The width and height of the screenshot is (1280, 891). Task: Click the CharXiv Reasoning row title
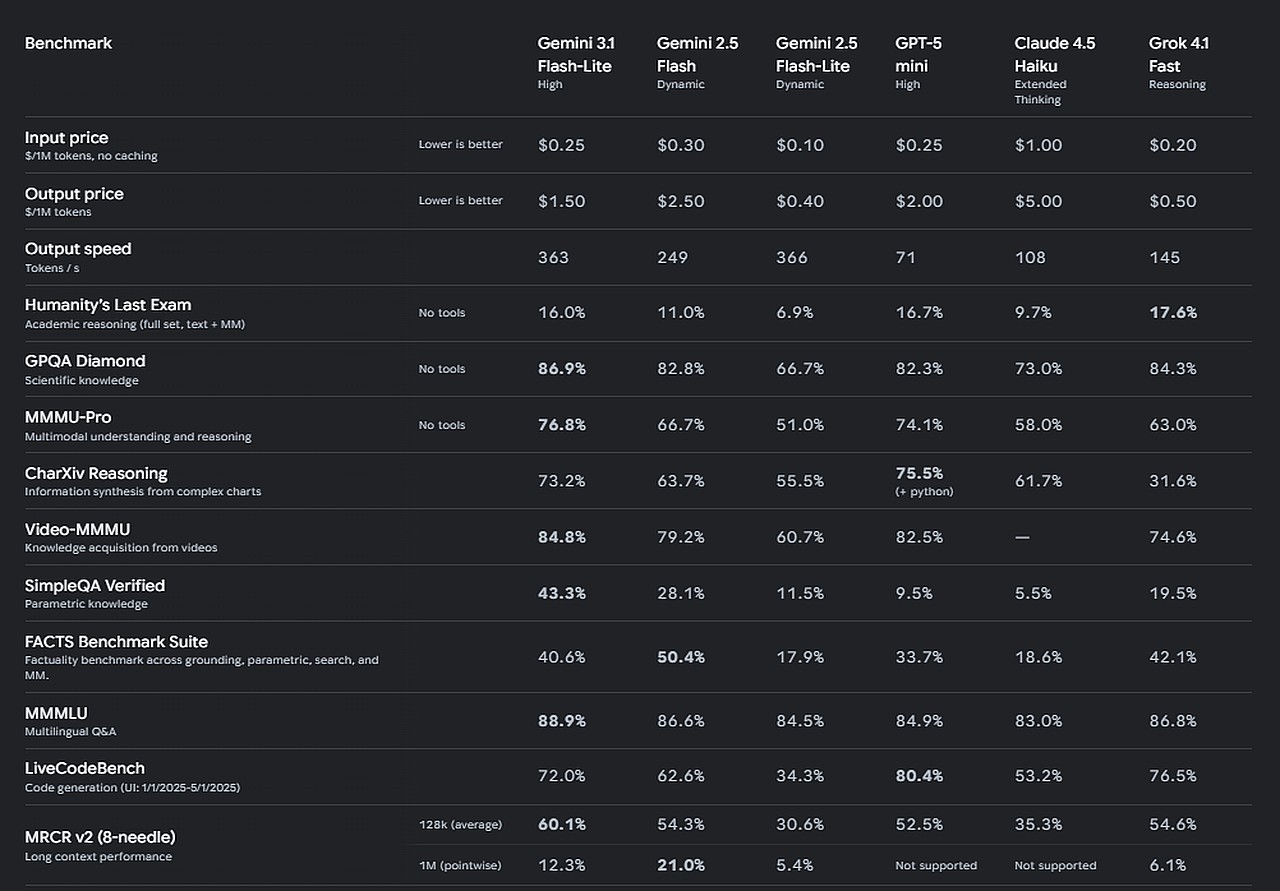click(x=96, y=473)
